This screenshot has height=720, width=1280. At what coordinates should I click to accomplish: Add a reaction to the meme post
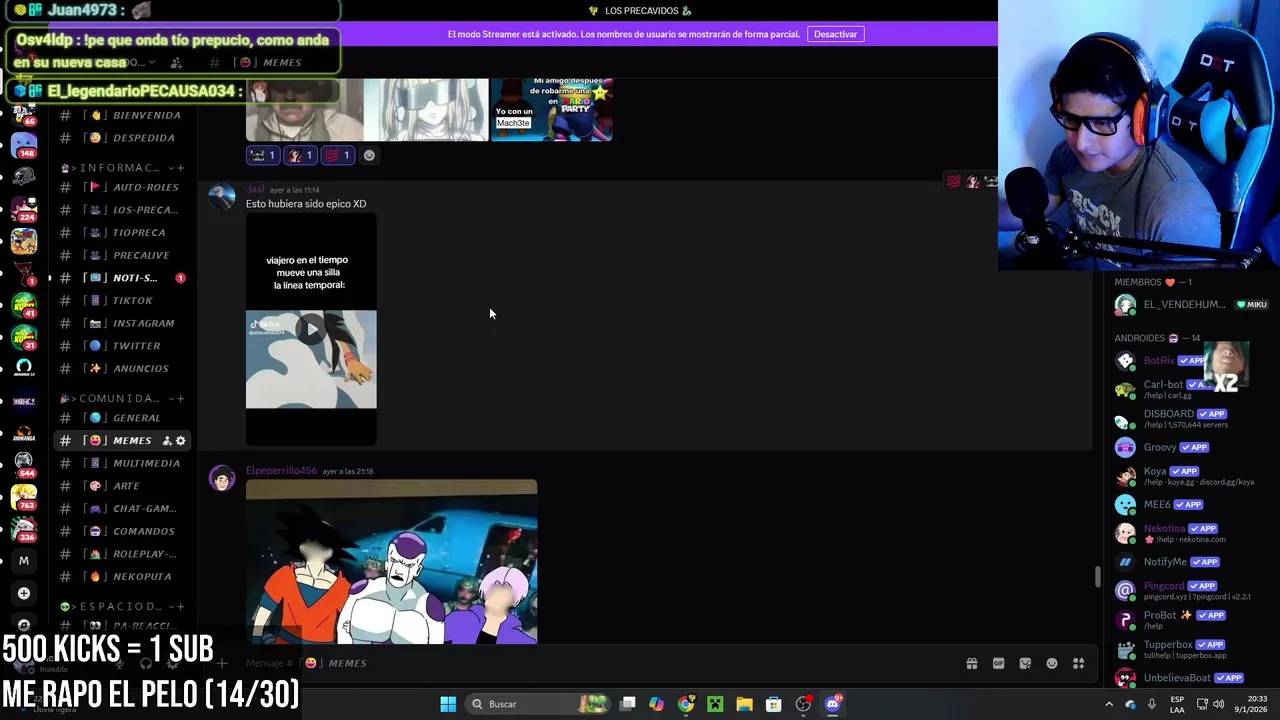(x=369, y=155)
